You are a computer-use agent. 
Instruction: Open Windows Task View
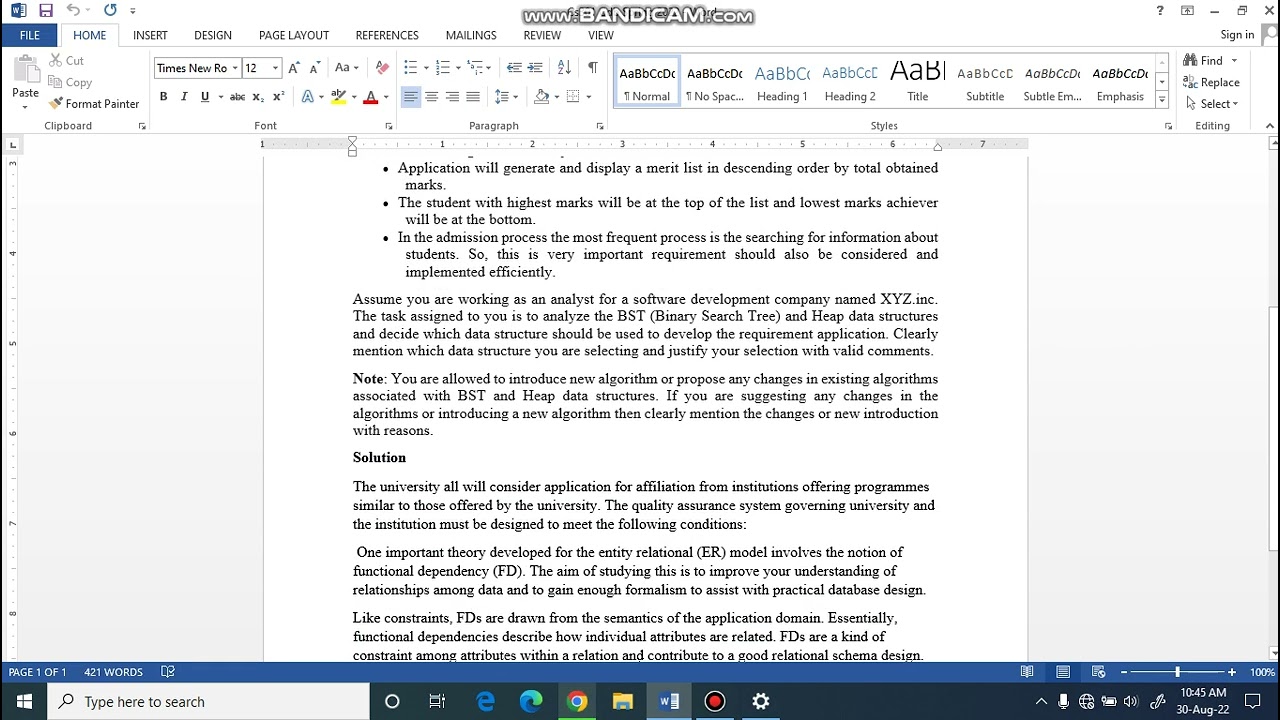click(437, 702)
